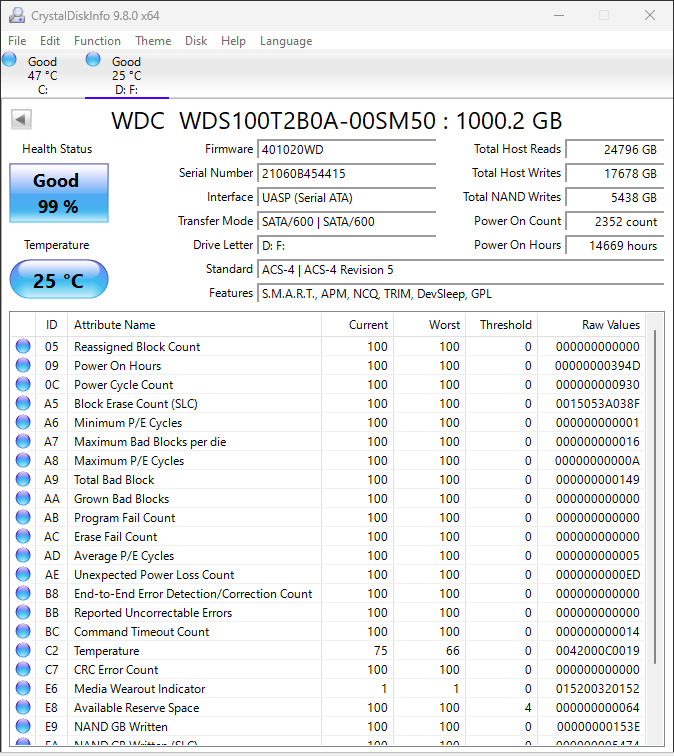Switch to the C: drive tab
Image resolution: width=674 pixels, height=756 pixels.
click(x=42, y=75)
